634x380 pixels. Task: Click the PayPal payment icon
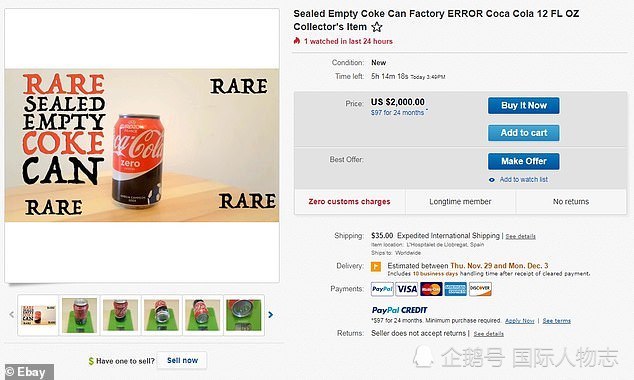point(382,289)
